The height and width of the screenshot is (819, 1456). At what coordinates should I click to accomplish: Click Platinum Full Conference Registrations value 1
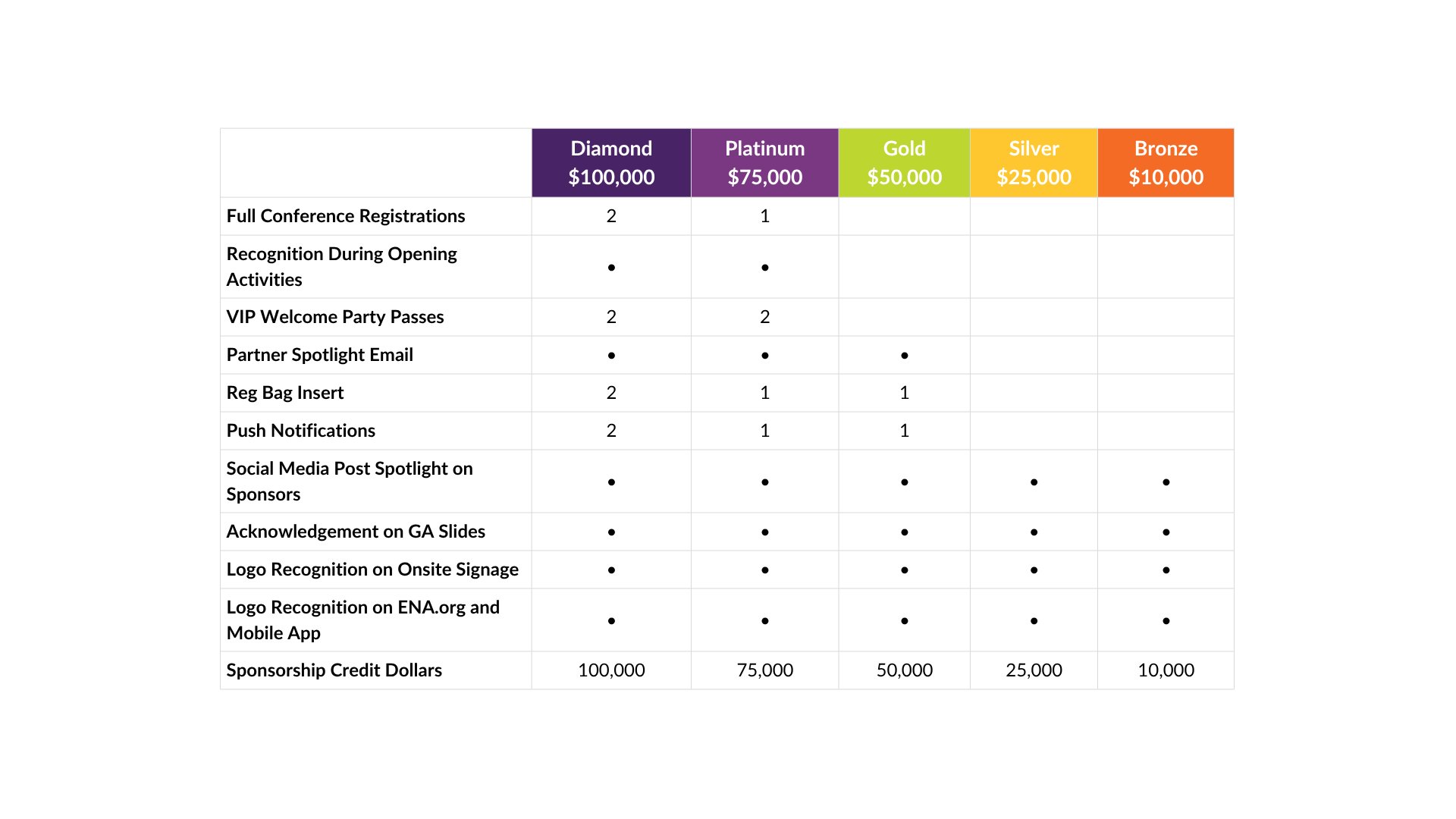(764, 216)
